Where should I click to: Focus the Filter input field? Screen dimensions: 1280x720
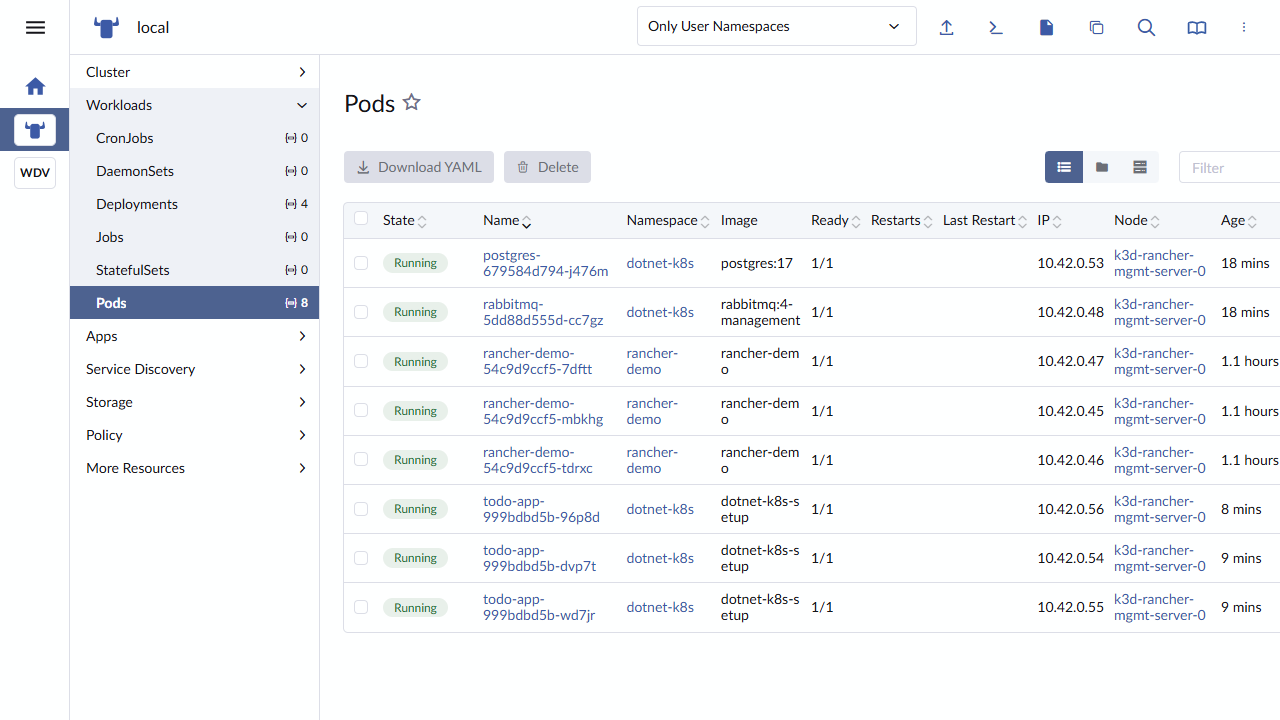pos(1230,167)
